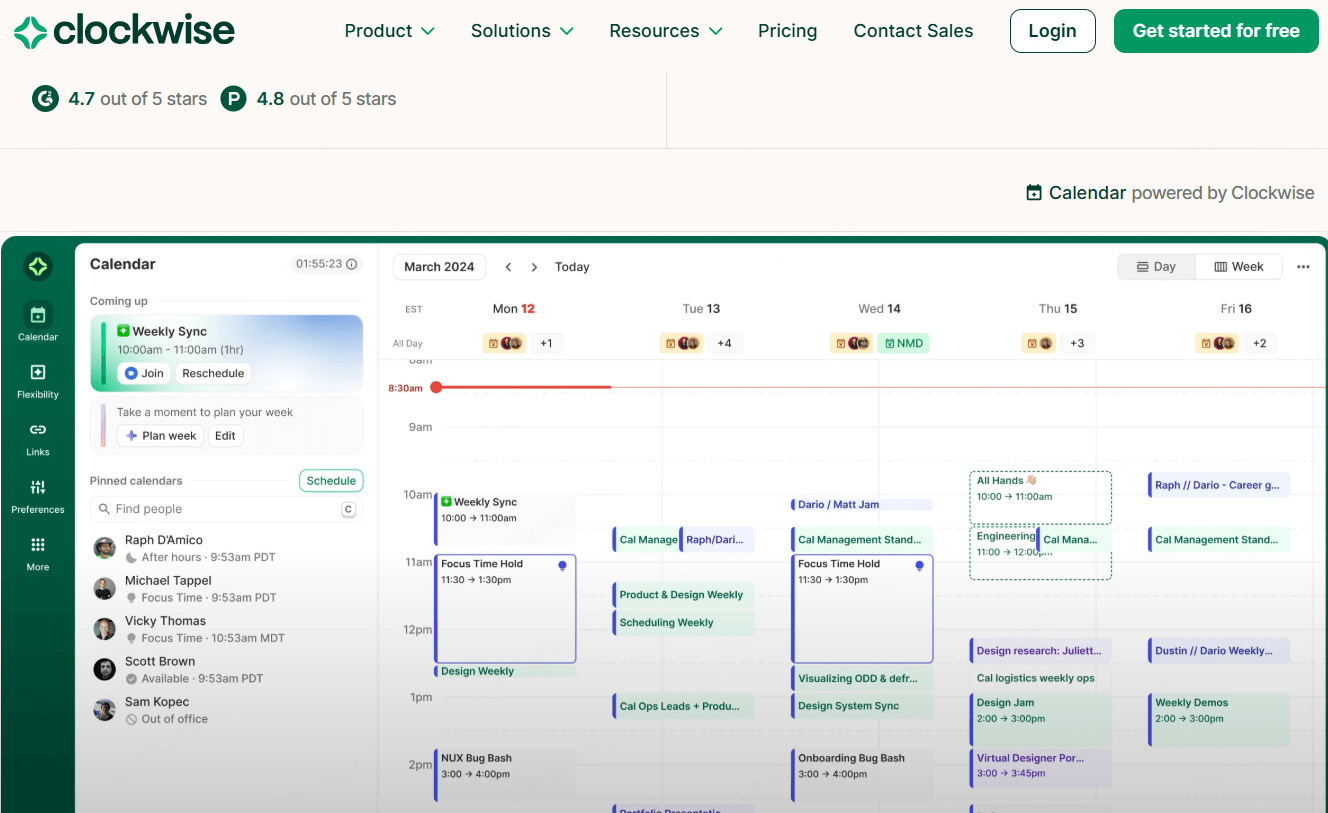Switch calendar to Week view
This screenshot has width=1328, height=813.
1239,267
